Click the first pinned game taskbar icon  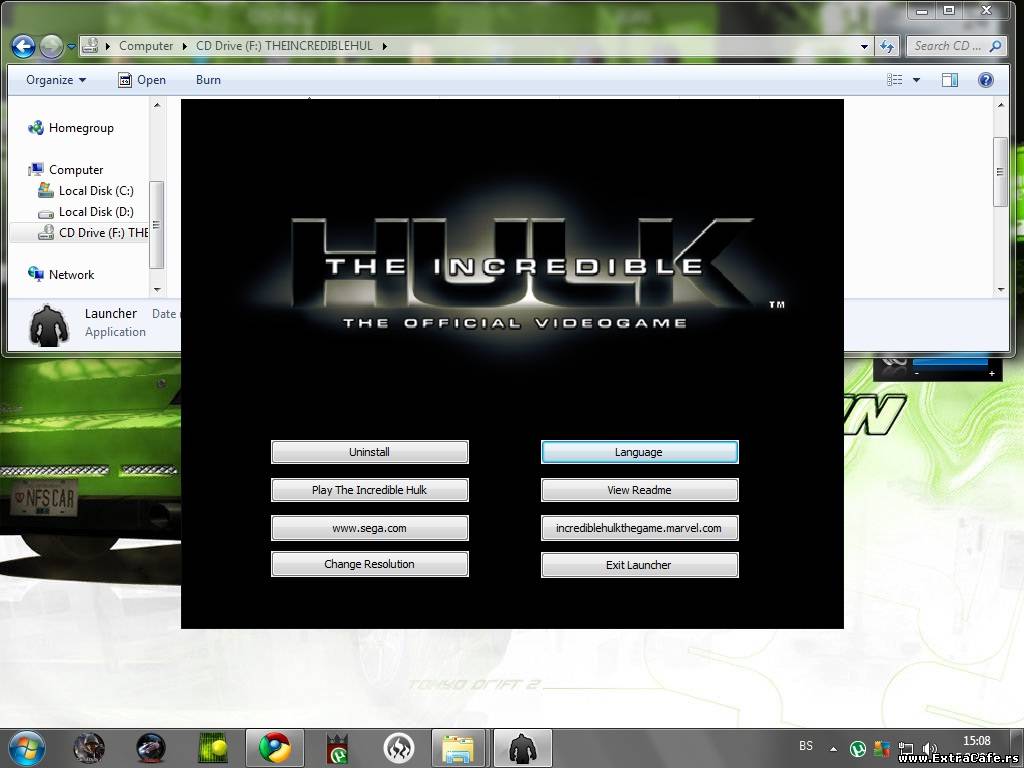89,748
